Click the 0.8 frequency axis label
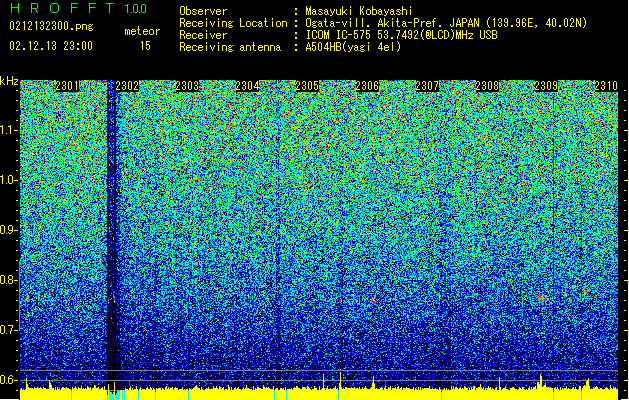The width and height of the screenshot is (629, 400). (x=9, y=280)
